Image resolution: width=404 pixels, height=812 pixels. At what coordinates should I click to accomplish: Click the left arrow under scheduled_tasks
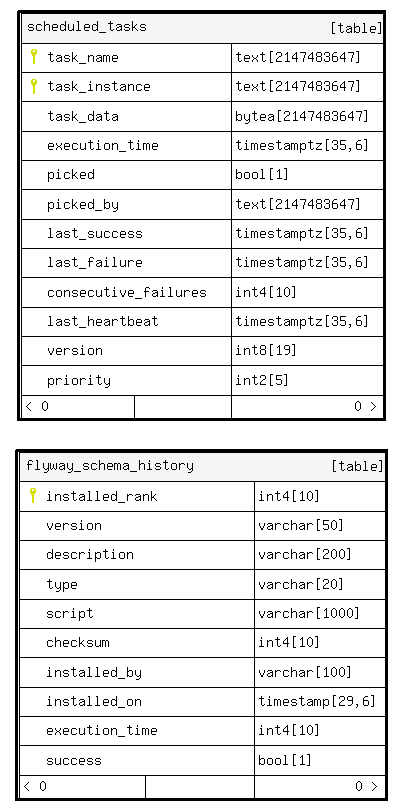(x=28, y=407)
